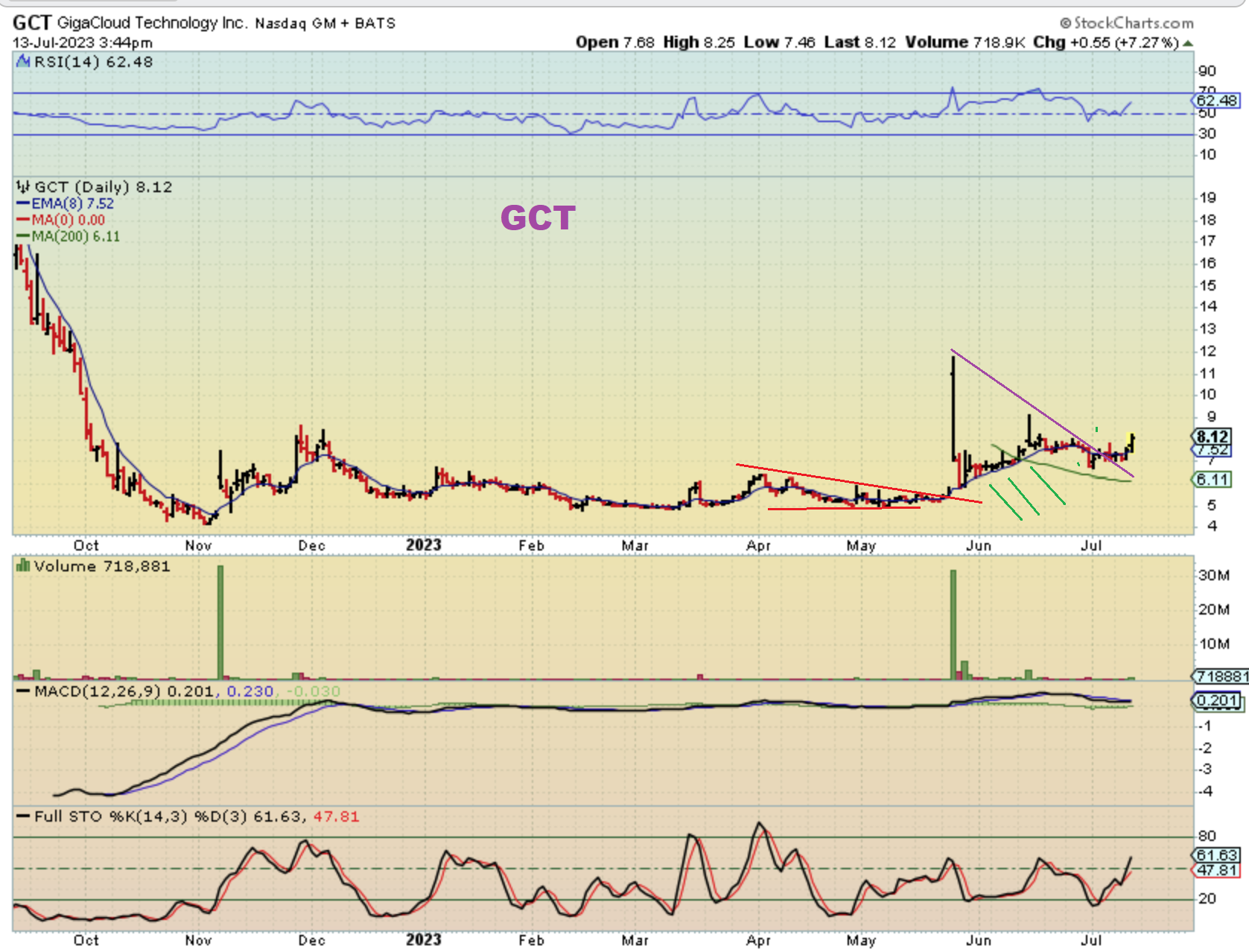Click the Last 8.12 quote value
This screenshot has width=1249, height=952.
coord(860,42)
